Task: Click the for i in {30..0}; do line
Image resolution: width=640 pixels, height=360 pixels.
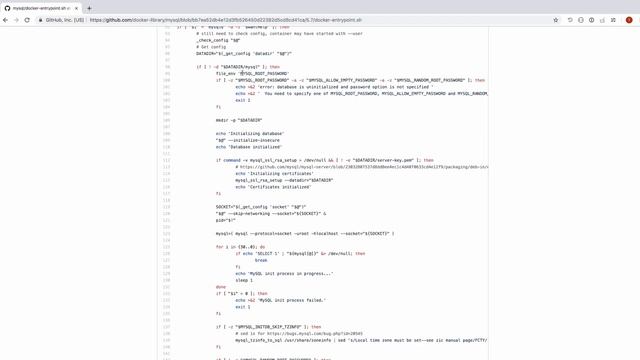Action: click(240, 247)
